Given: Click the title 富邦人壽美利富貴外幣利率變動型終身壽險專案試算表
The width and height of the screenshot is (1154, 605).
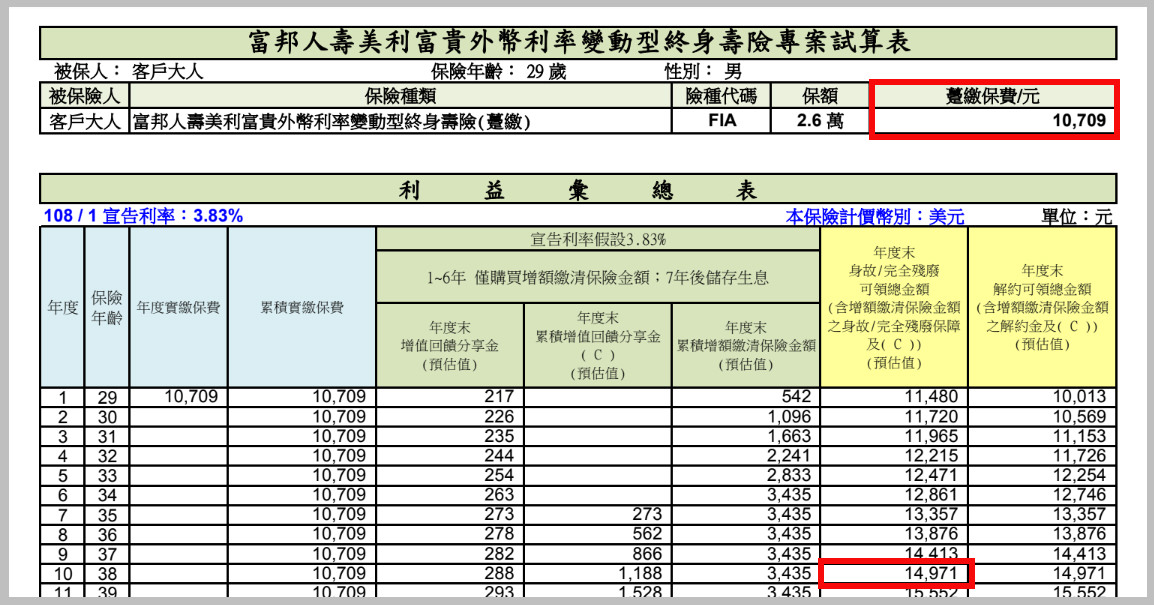Looking at the screenshot, I should 578,43.
